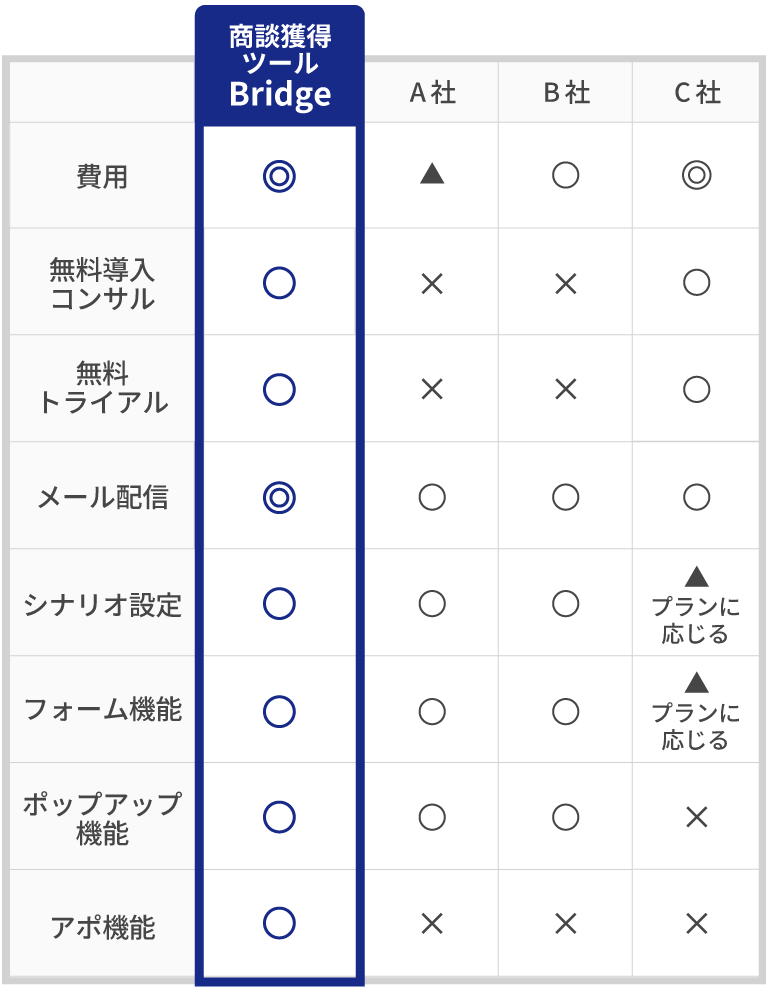Click プランに応じる text in フォーム機能 row
This screenshot has height=997, width=768.
(x=696, y=727)
